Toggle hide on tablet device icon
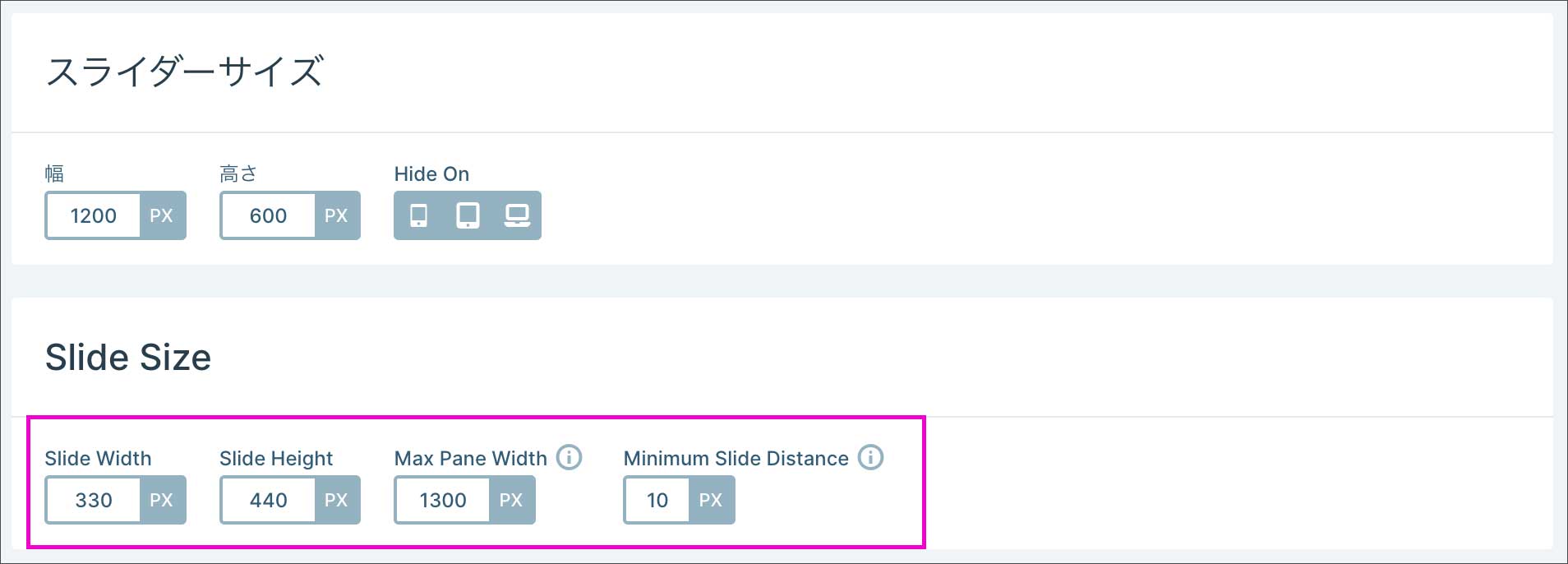The height and width of the screenshot is (564, 1568). (x=468, y=215)
